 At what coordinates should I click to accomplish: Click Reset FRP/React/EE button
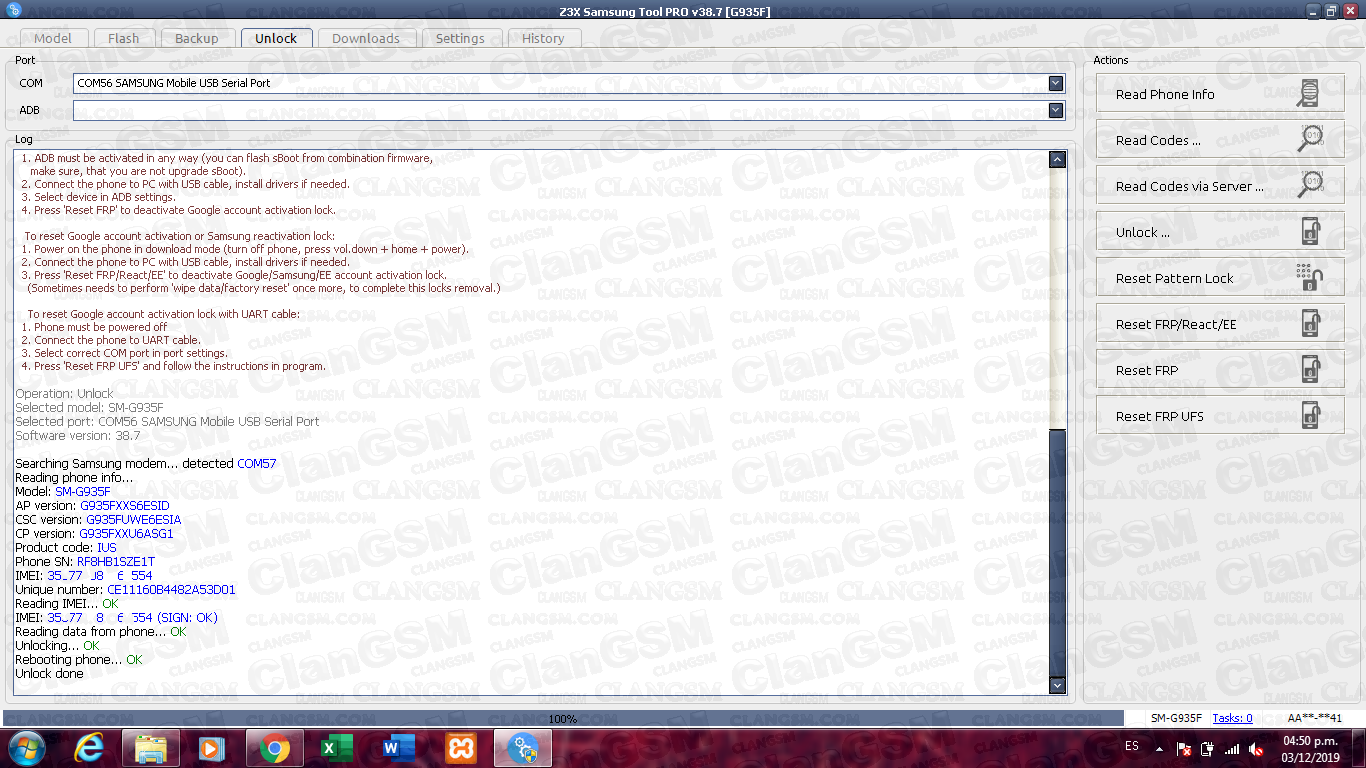1220,325
